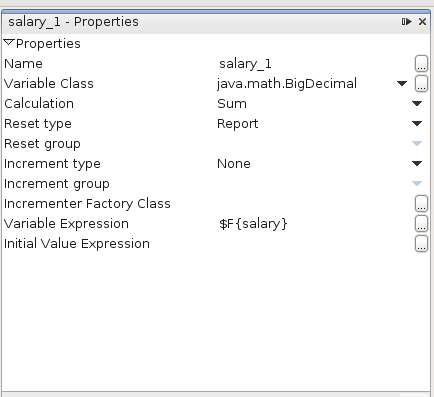Open the Calculation dropdown showing Sum
The width and height of the screenshot is (434, 397).
(417, 104)
